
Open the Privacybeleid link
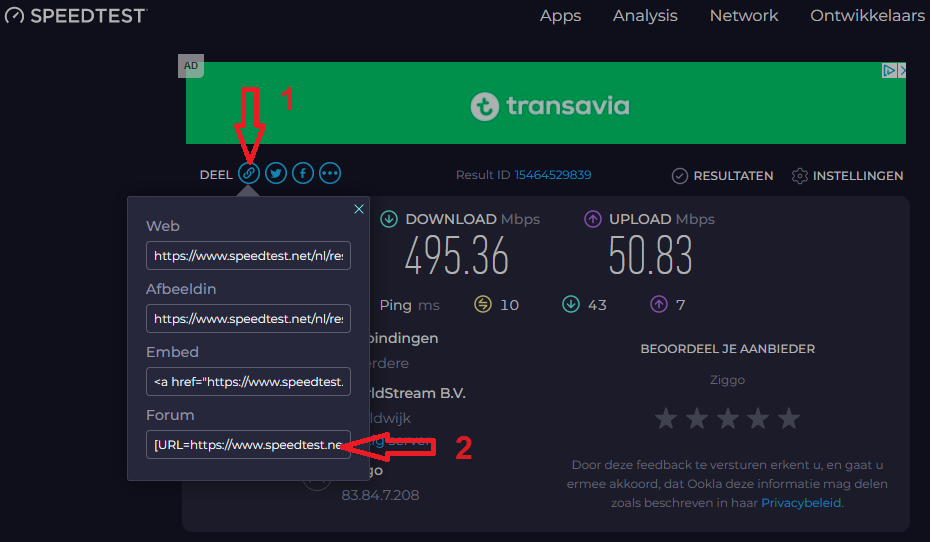[x=801, y=503]
